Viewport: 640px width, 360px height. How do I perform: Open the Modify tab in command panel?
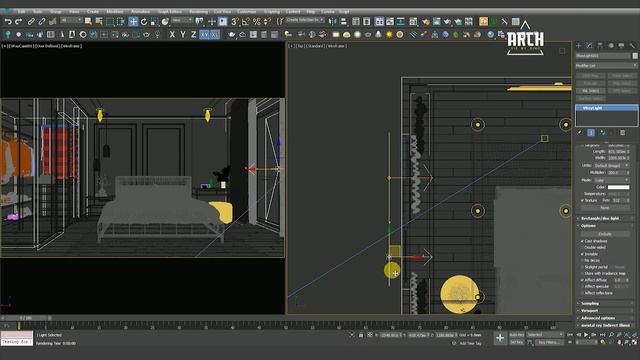tap(589, 45)
